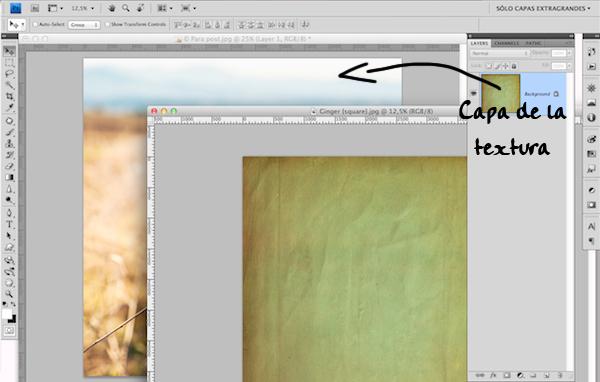Click Hand tool in application bar
The image size is (600, 382).
pyautogui.click(x=112, y=8)
